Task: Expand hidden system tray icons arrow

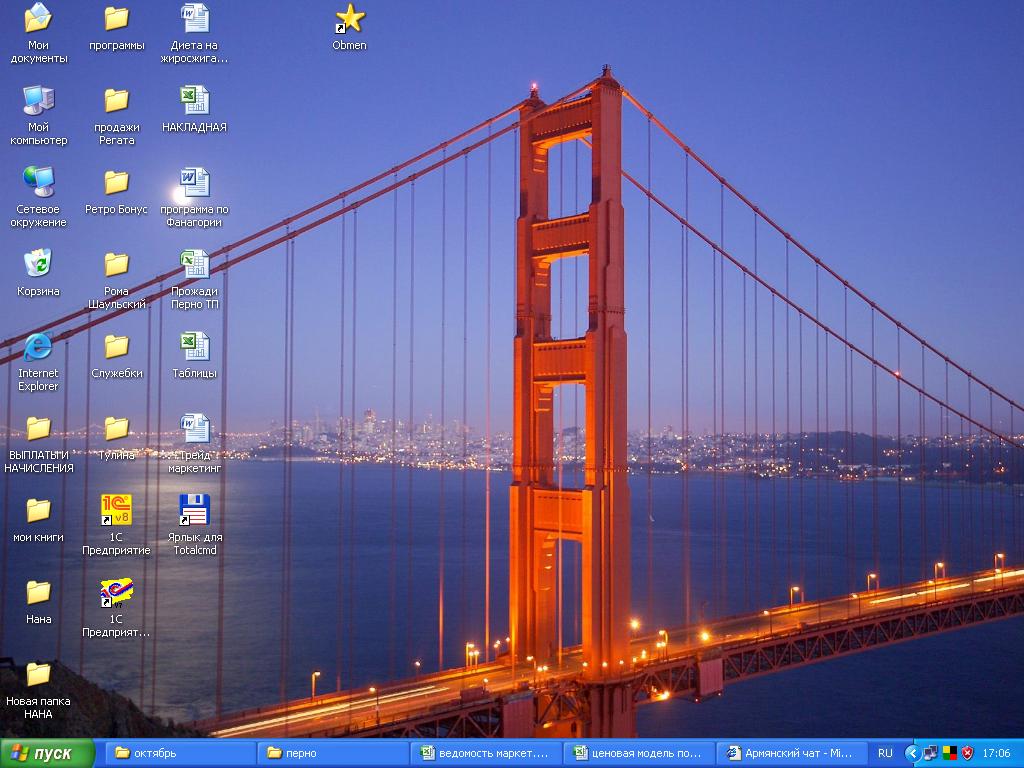Action: pos(912,753)
